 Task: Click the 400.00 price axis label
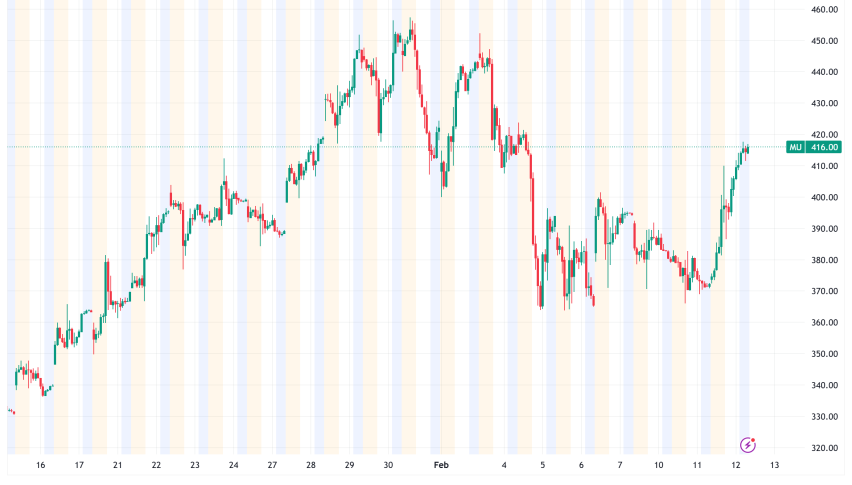pyautogui.click(x=824, y=197)
